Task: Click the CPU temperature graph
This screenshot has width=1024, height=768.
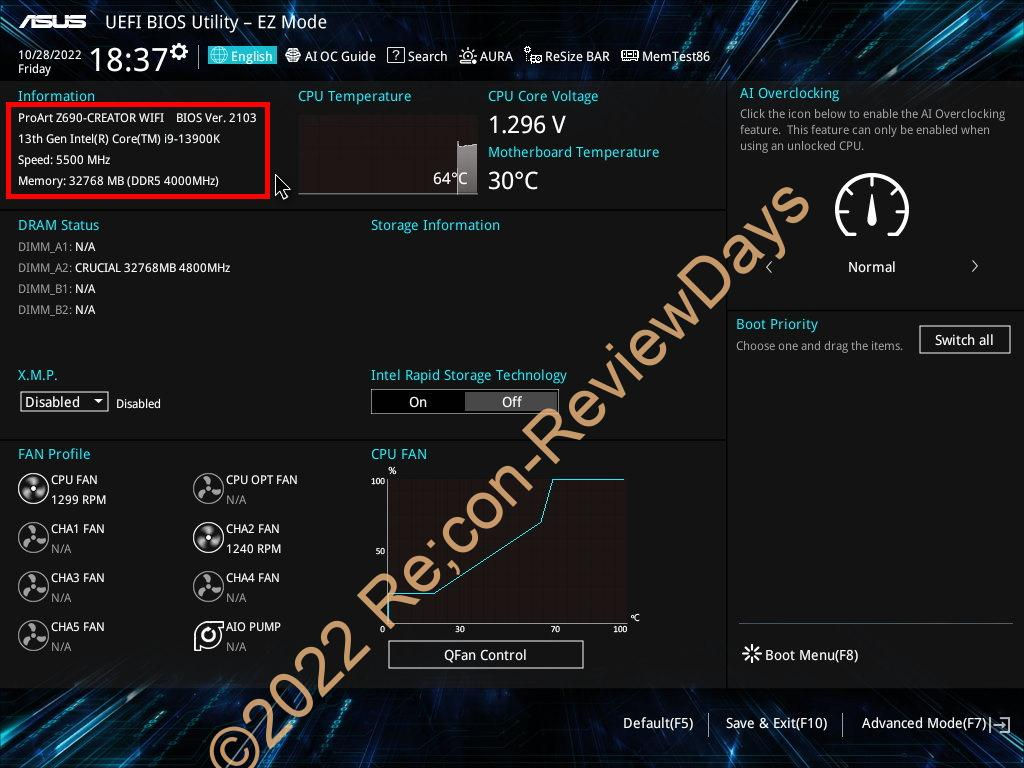Action: pos(388,154)
